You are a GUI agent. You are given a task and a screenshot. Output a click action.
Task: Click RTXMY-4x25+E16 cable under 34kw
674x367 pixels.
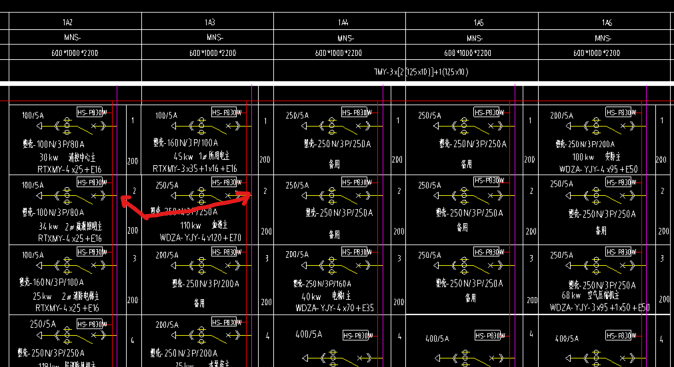tap(70, 238)
